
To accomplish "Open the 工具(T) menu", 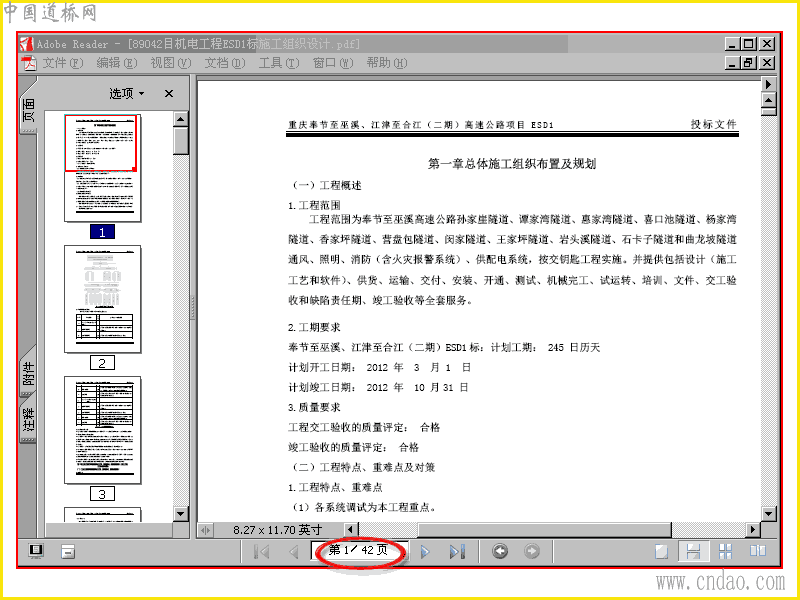I will (x=279, y=63).
